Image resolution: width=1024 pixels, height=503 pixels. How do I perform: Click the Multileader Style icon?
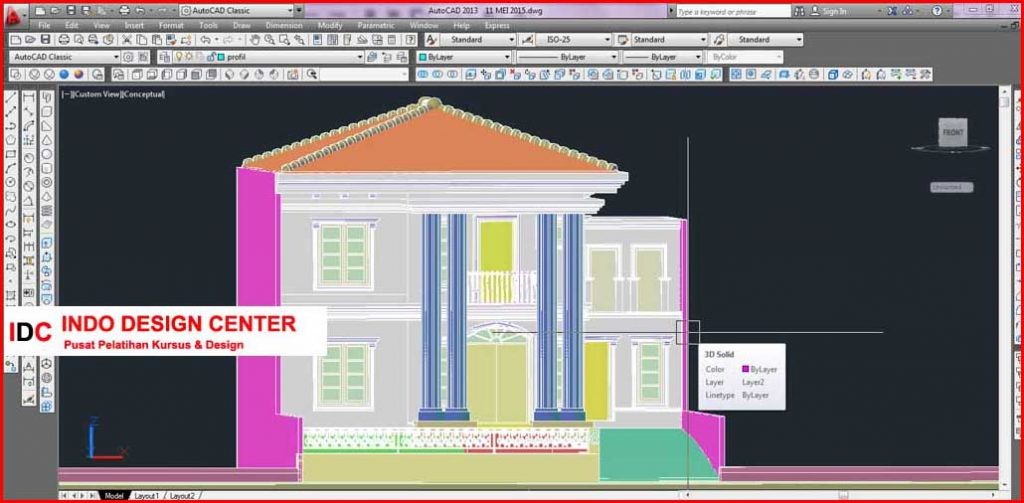click(718, 40)
